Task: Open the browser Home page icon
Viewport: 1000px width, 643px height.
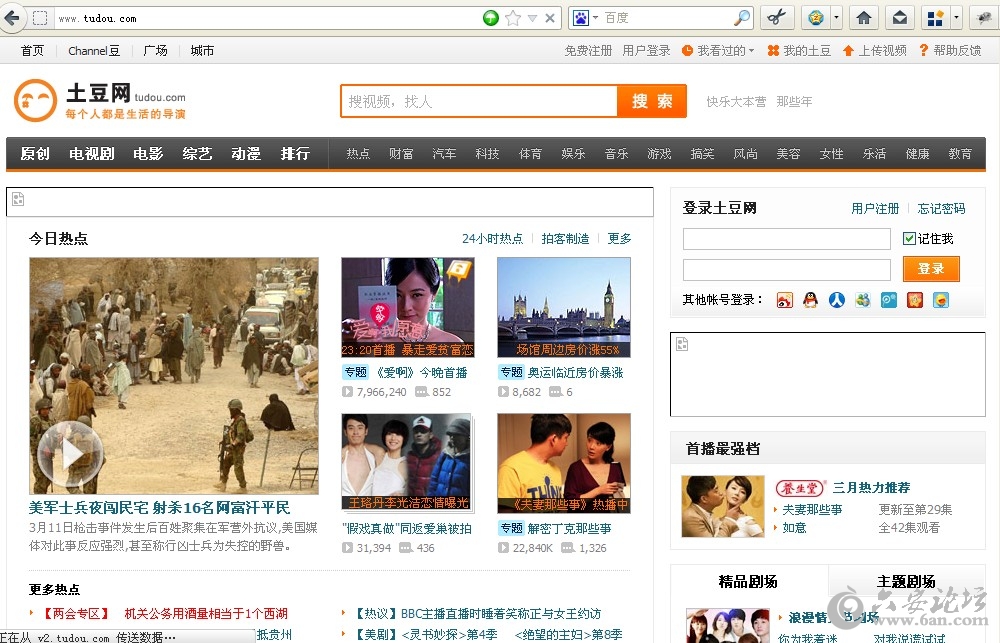Action: click(863, 17)
